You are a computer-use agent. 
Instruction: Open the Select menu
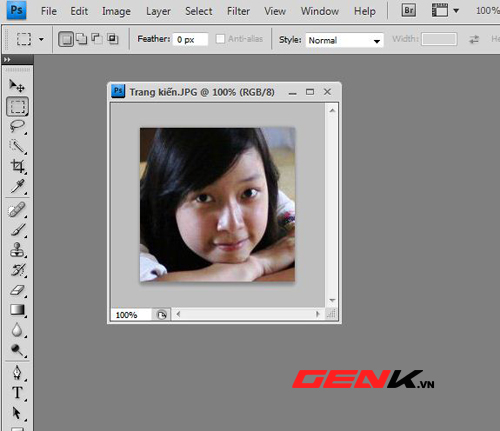199,11
